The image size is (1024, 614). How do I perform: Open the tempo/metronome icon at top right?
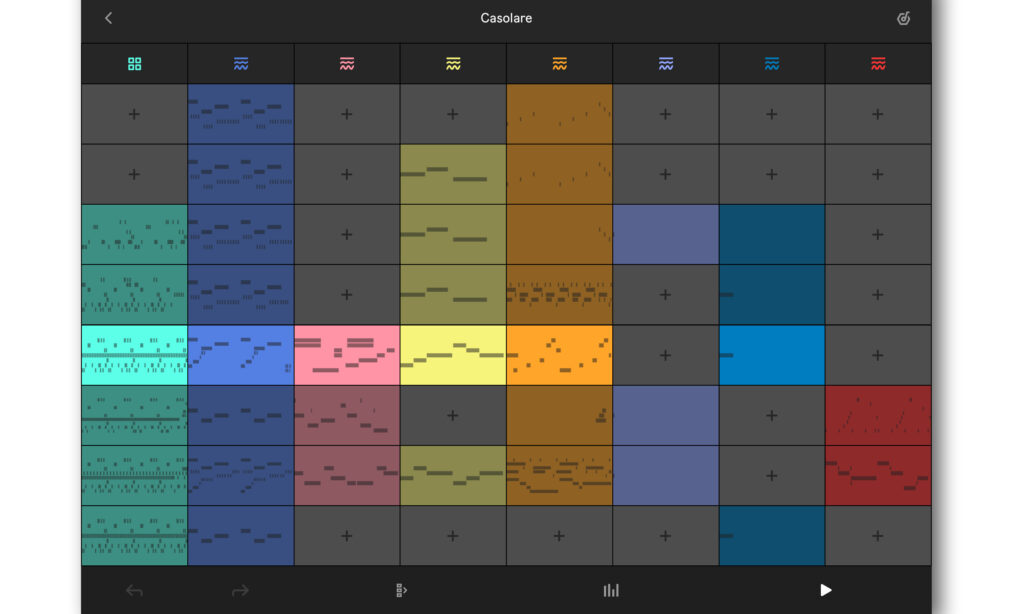903,18
